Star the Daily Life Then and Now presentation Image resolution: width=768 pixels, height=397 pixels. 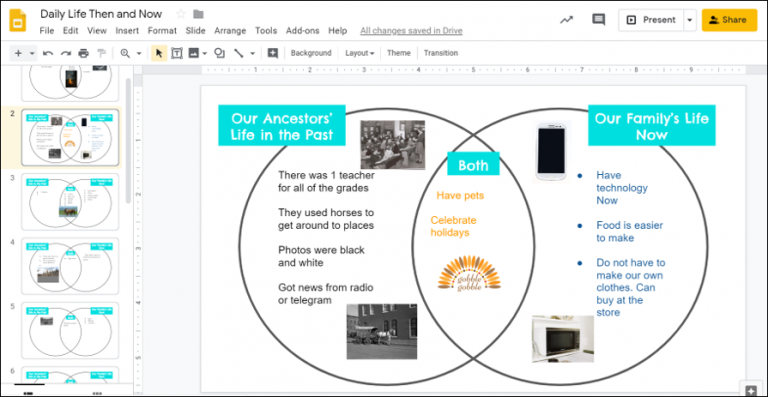tap(181, 14)
